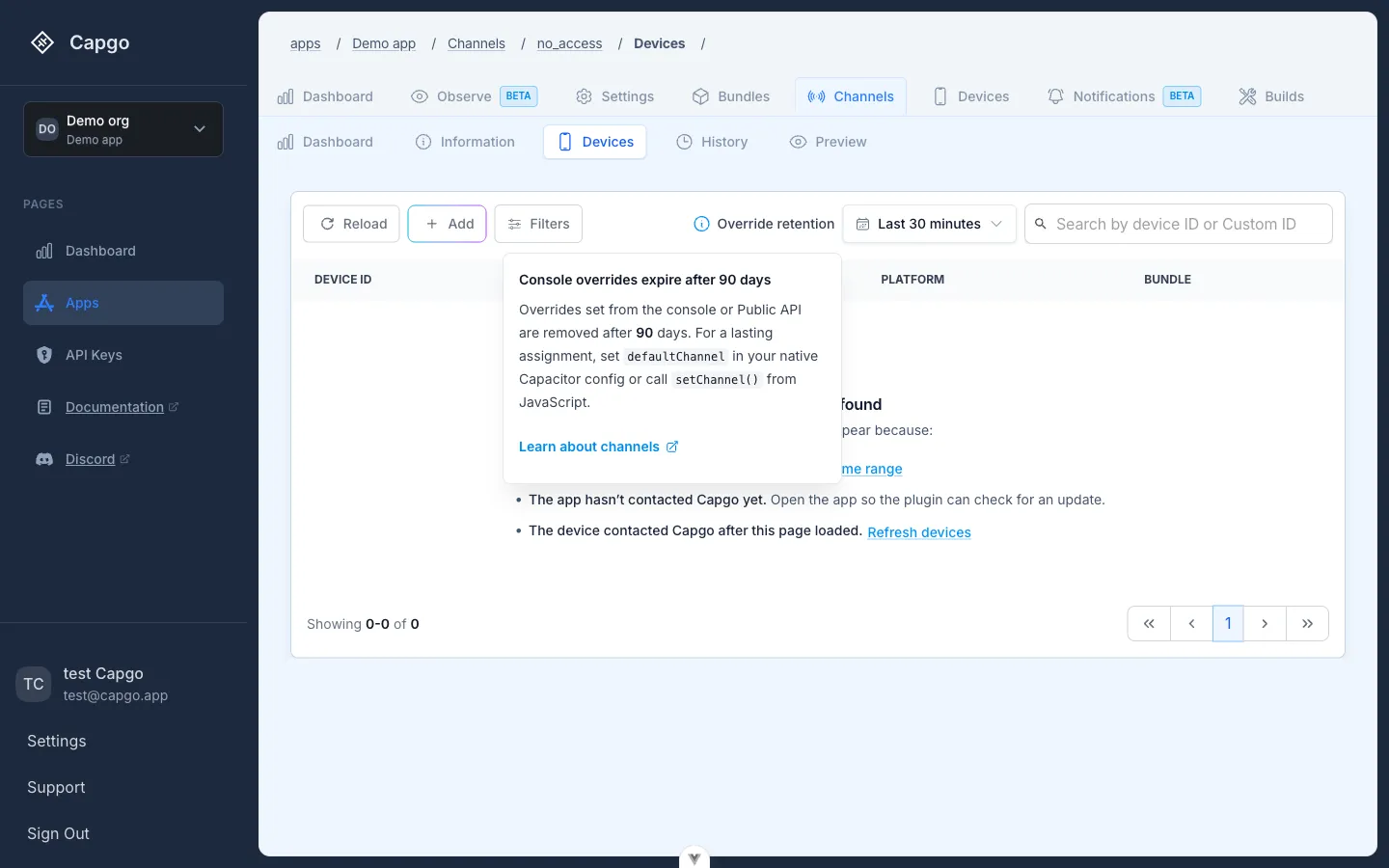Click the sidebar Dashboard chart icon
1389x868 pixels.
[x=44, y=251]
